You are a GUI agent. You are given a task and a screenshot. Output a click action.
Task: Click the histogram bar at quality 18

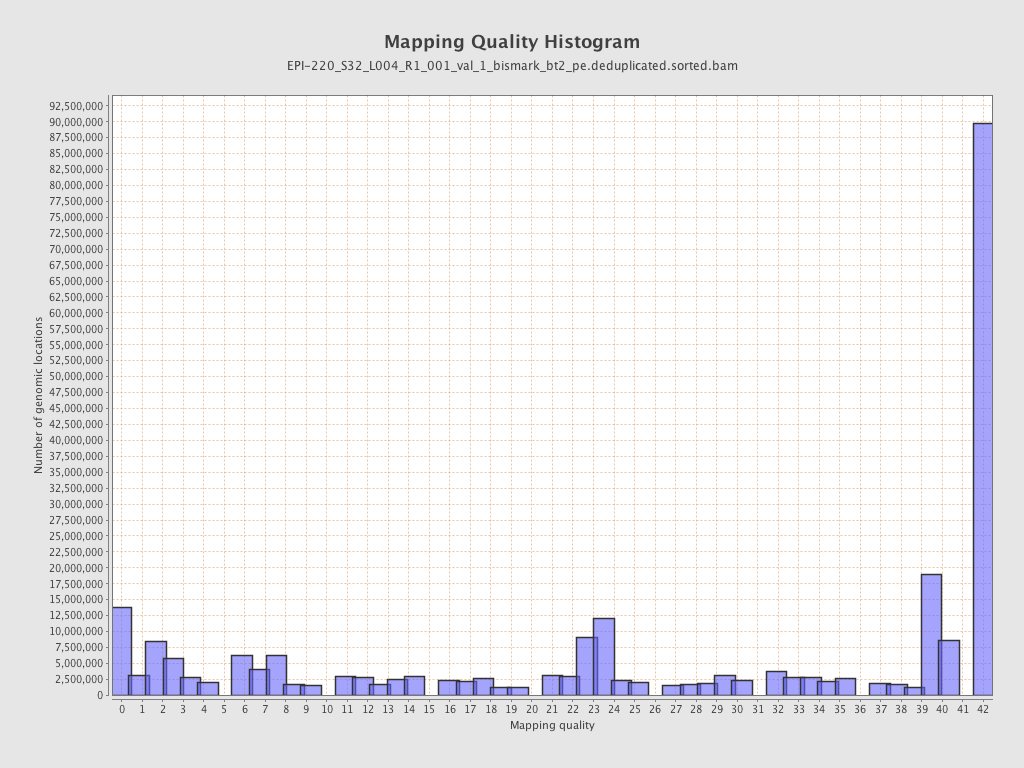coord(483,687)
